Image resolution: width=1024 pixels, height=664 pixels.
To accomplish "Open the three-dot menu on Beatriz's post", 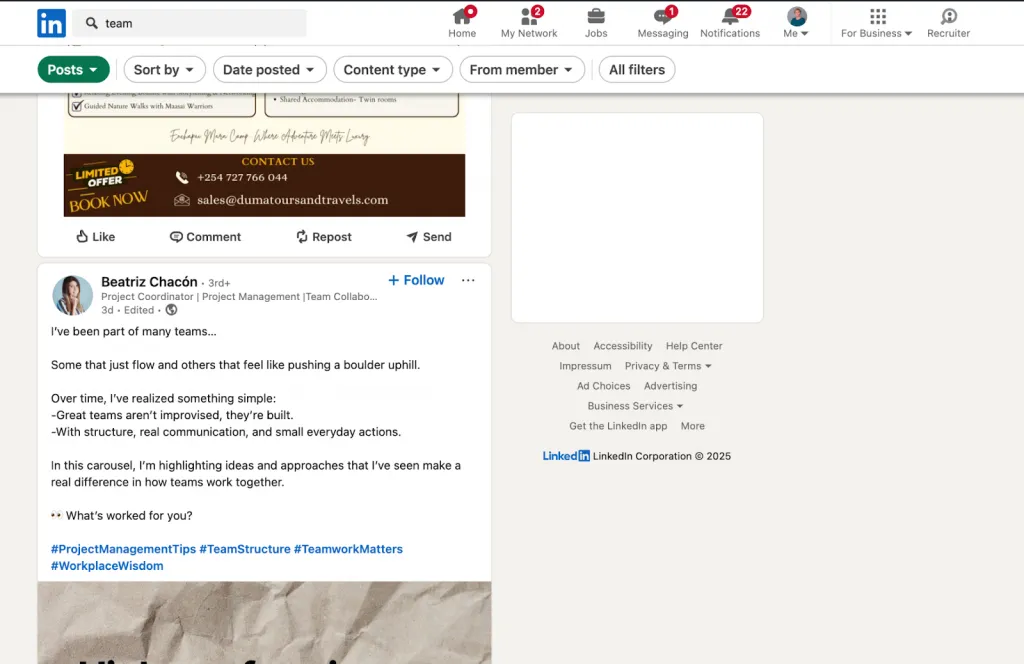I will click(468, 280).
